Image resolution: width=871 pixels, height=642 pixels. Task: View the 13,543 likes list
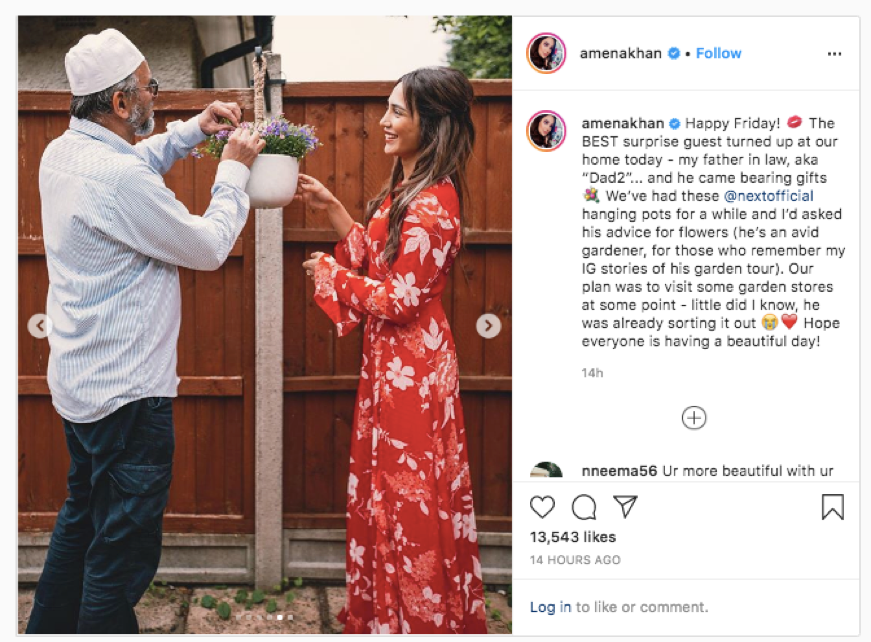click(x=573, y=537)
